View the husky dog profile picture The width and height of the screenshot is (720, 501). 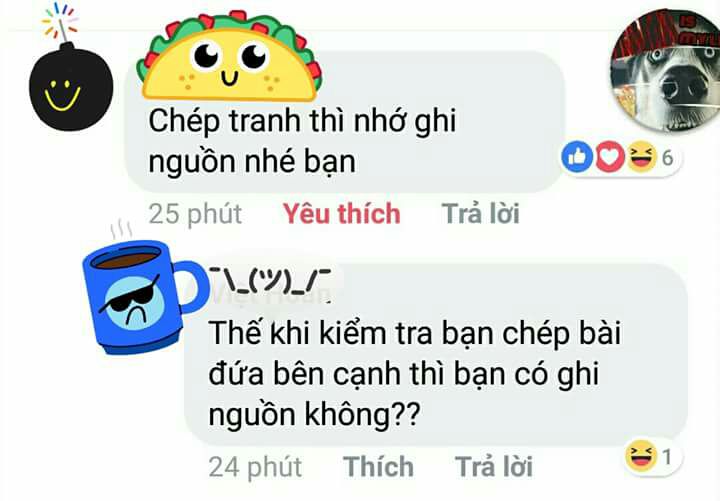tap(665, 70)
